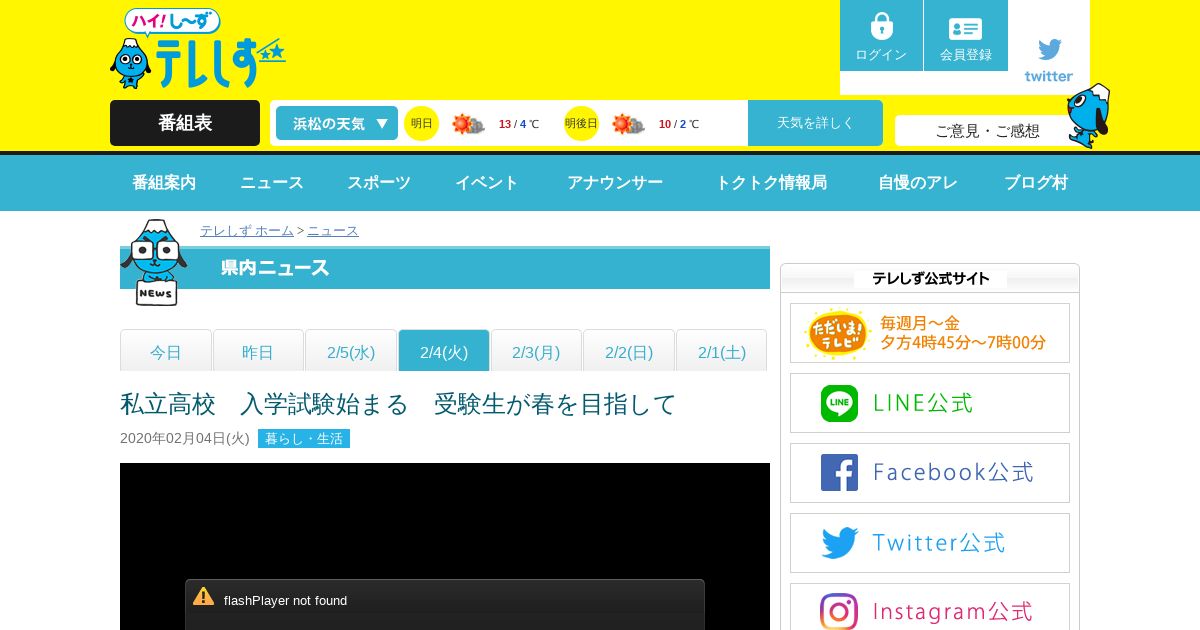Click the article headline 私立高校 入学試験始まる
The height and width of the screenshot is (630, 1200).
point(398,404)
